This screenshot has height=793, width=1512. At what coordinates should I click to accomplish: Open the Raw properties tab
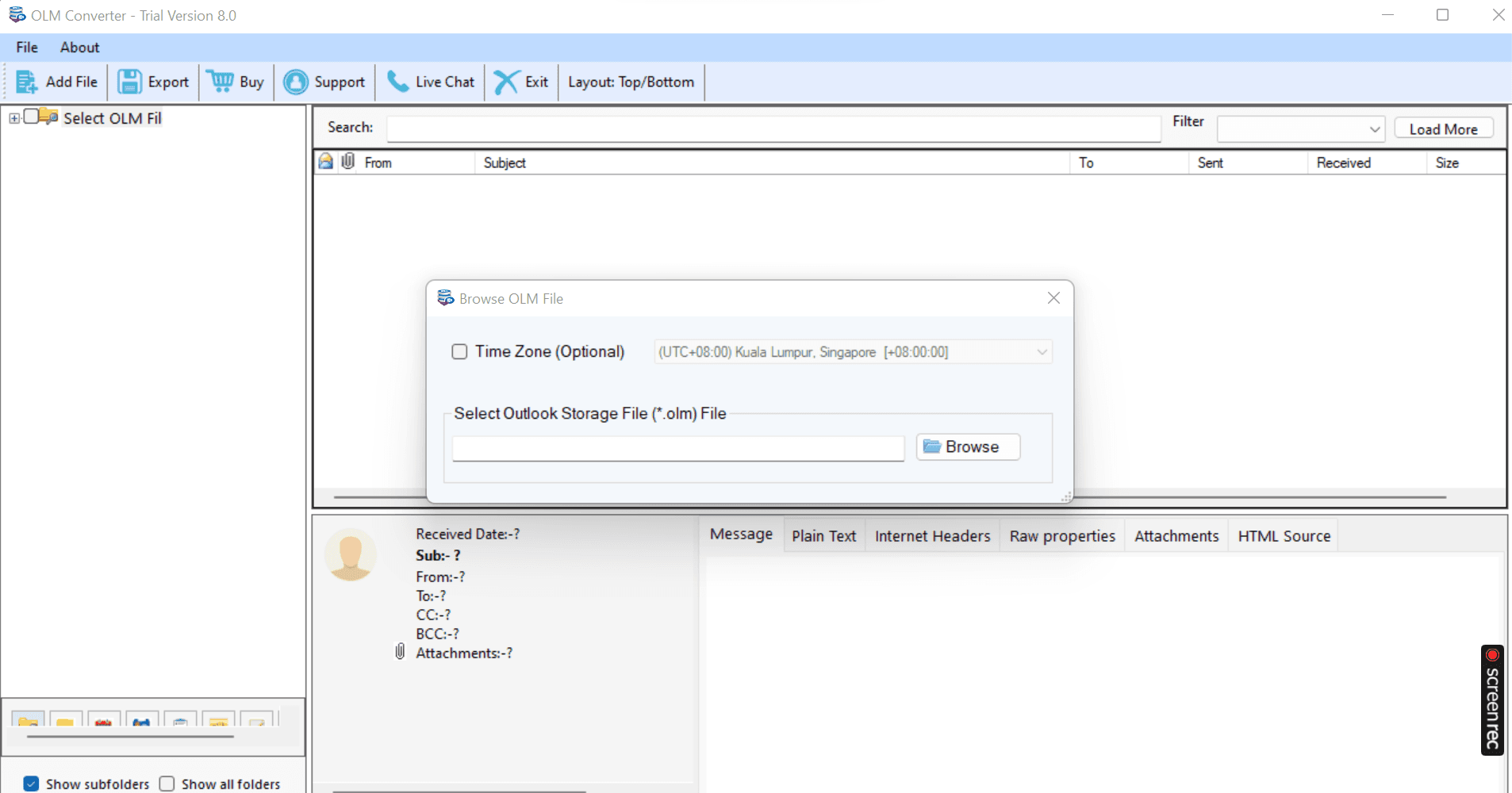[x=1062, y=536]
